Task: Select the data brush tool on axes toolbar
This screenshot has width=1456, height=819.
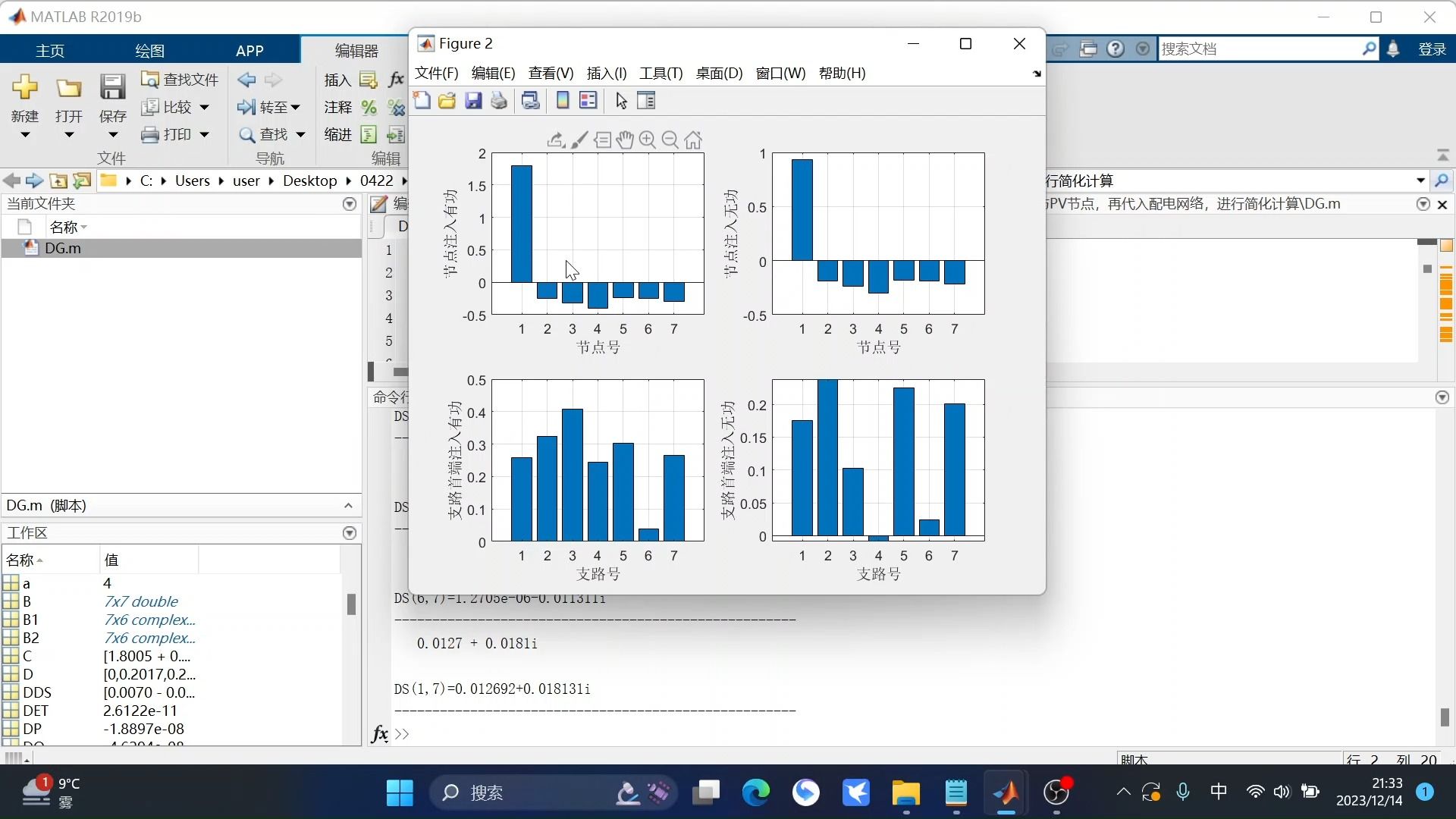Action: coord(579,140)
